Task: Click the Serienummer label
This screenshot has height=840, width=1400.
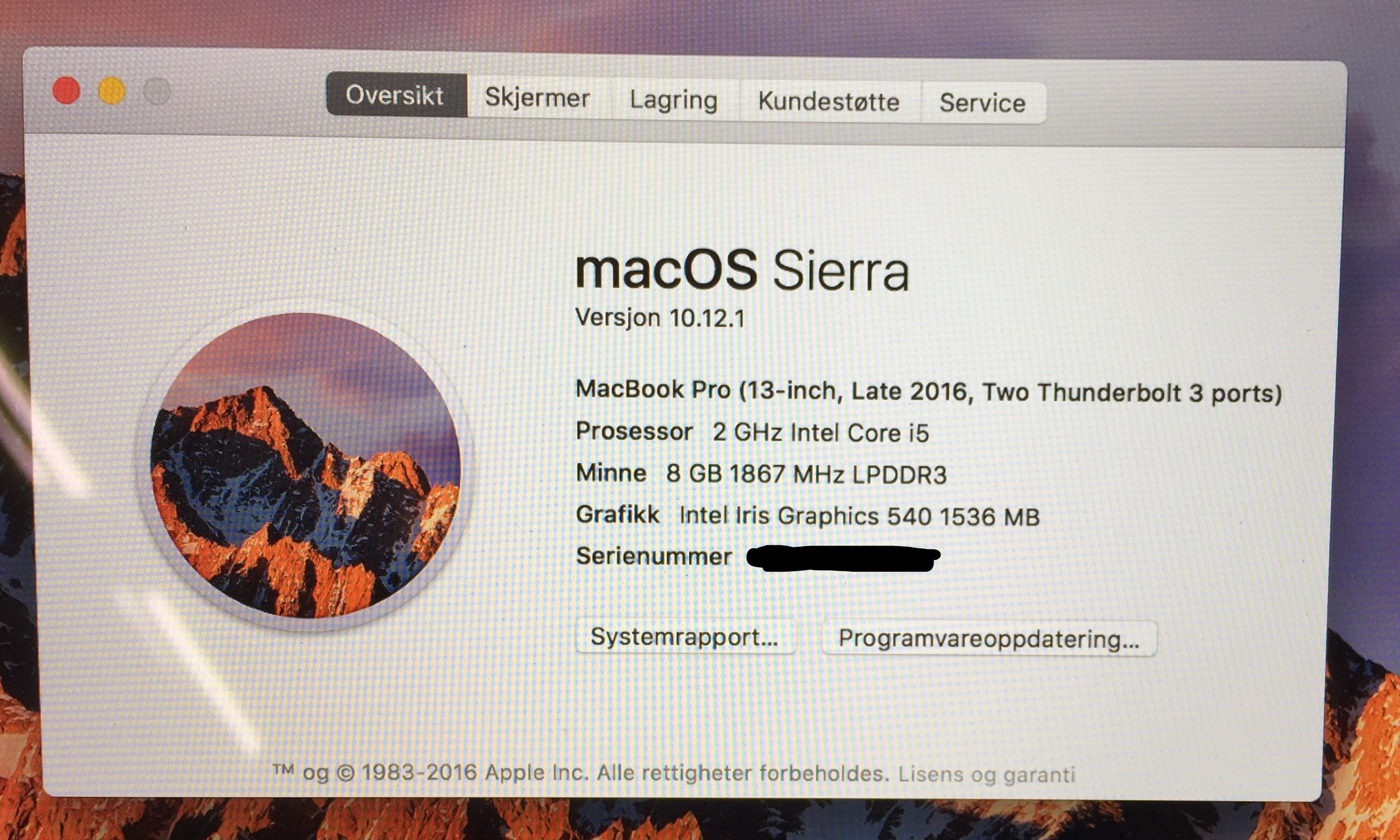Action: (x=654, y=556)
